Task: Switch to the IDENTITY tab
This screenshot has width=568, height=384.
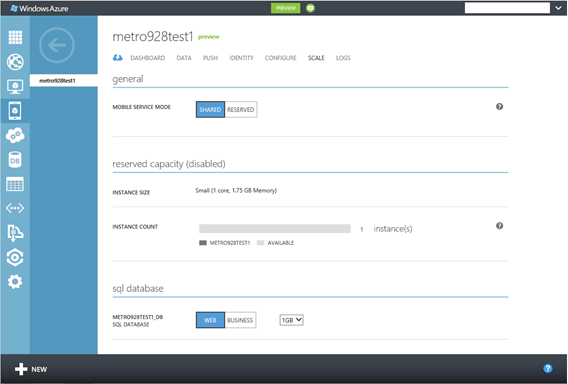Action: 242,58
